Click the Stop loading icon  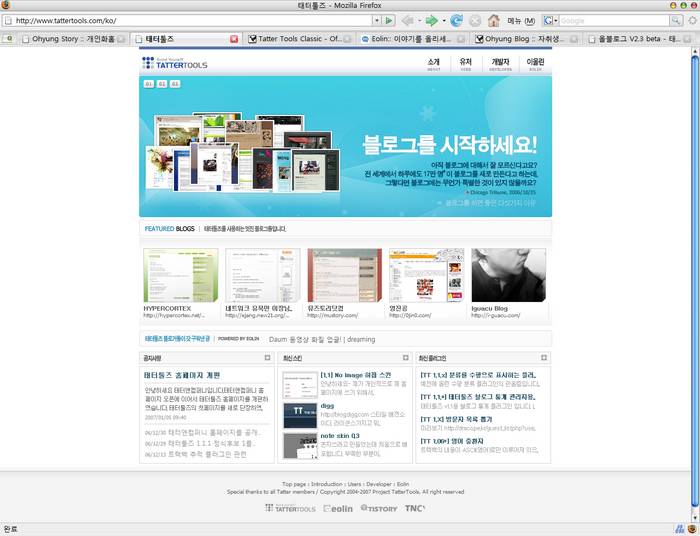tap(475, 21)
